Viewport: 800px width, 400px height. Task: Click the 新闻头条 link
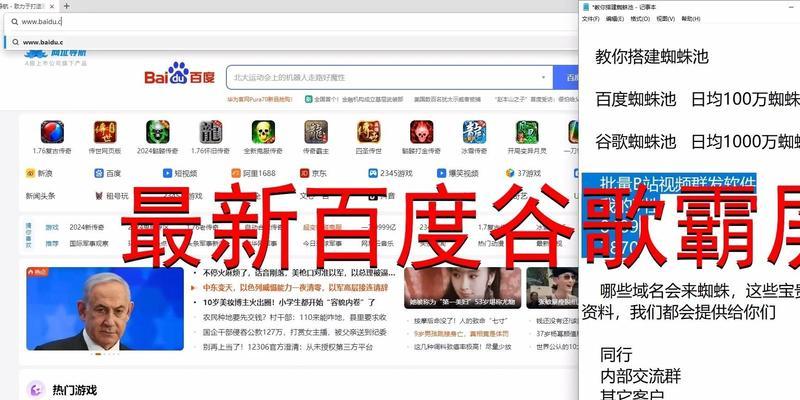coord(40,195)
